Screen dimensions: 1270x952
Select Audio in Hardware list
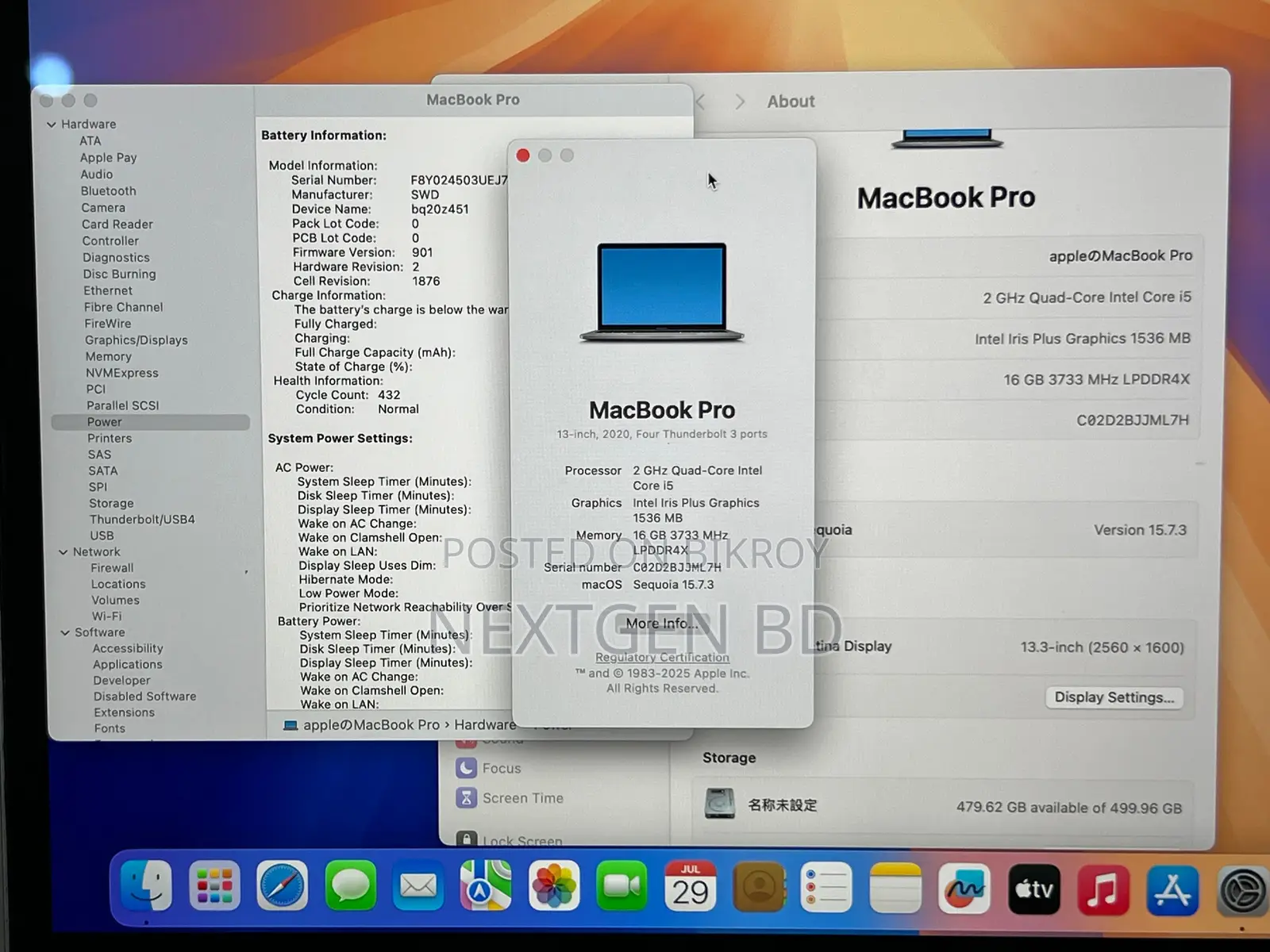pos(96,175)
